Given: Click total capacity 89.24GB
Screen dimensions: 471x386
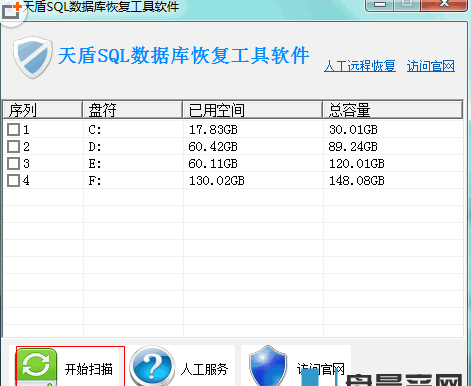Looking at the screenshot, I should (x=353, y=147).
